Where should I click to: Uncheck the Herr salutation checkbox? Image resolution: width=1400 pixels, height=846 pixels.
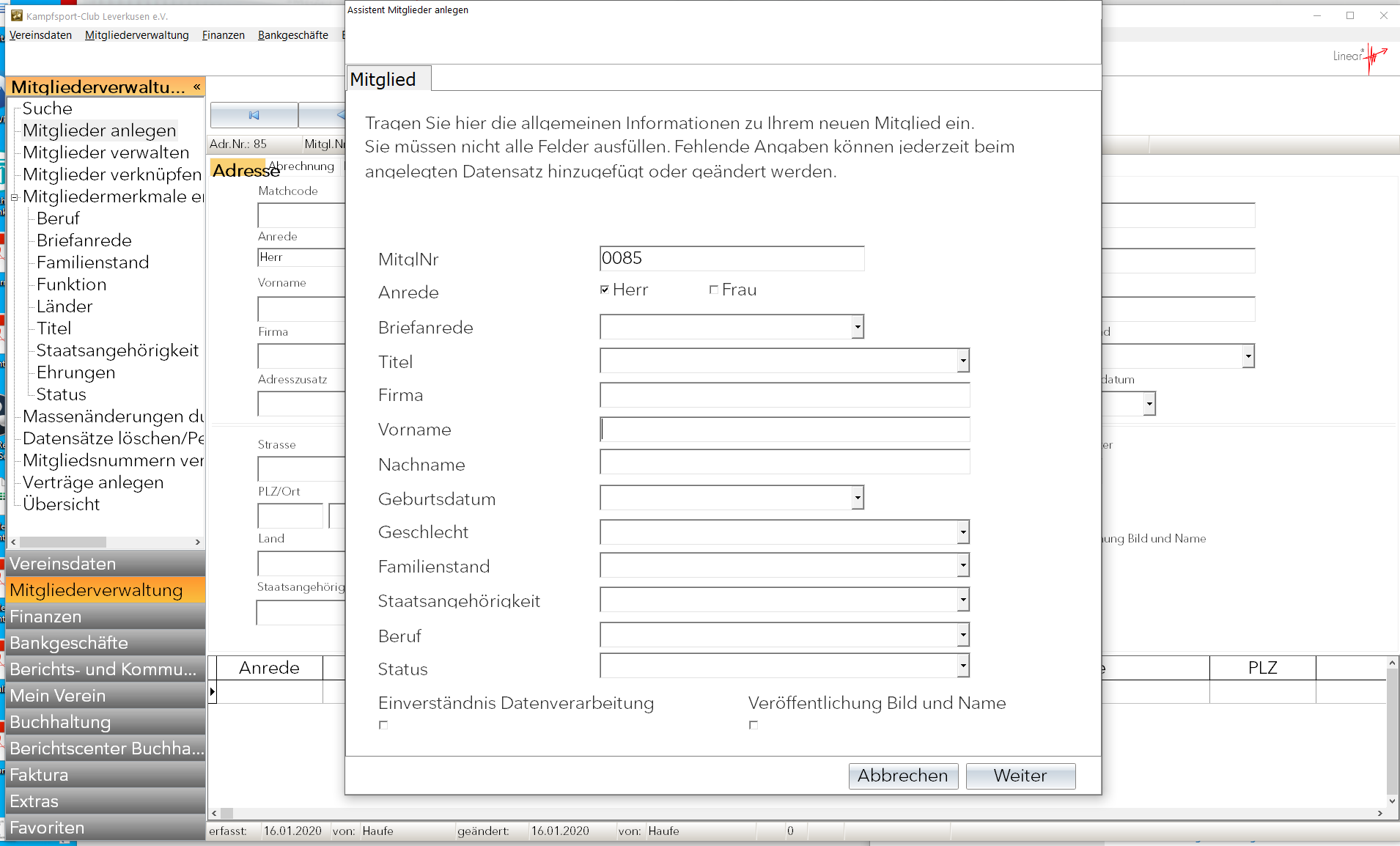(x=605, y=290)
